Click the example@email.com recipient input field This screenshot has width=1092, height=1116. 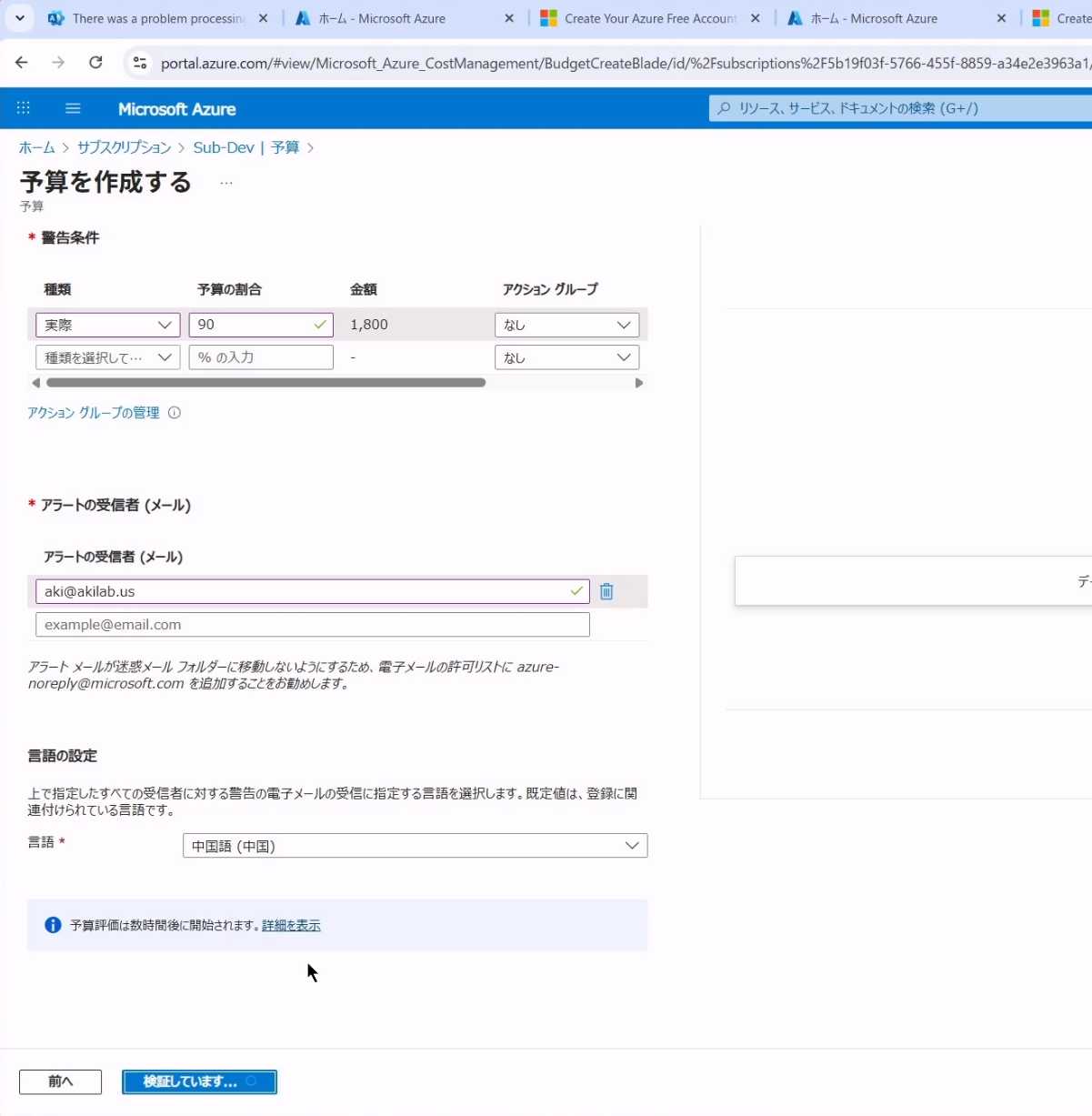[x=312, y=625]
